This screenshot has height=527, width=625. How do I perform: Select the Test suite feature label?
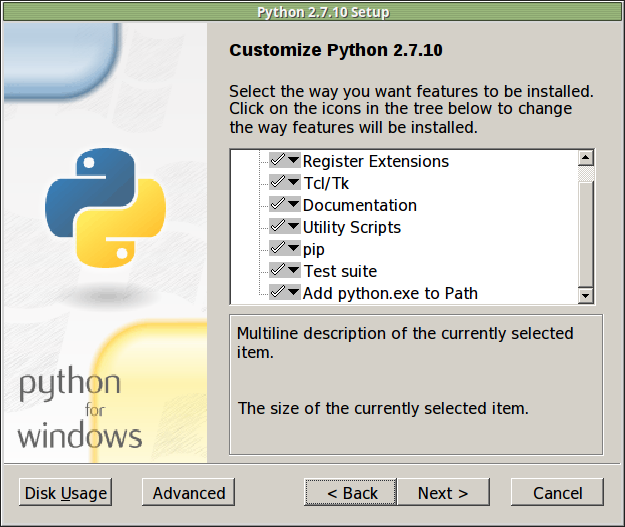point(340,271)
